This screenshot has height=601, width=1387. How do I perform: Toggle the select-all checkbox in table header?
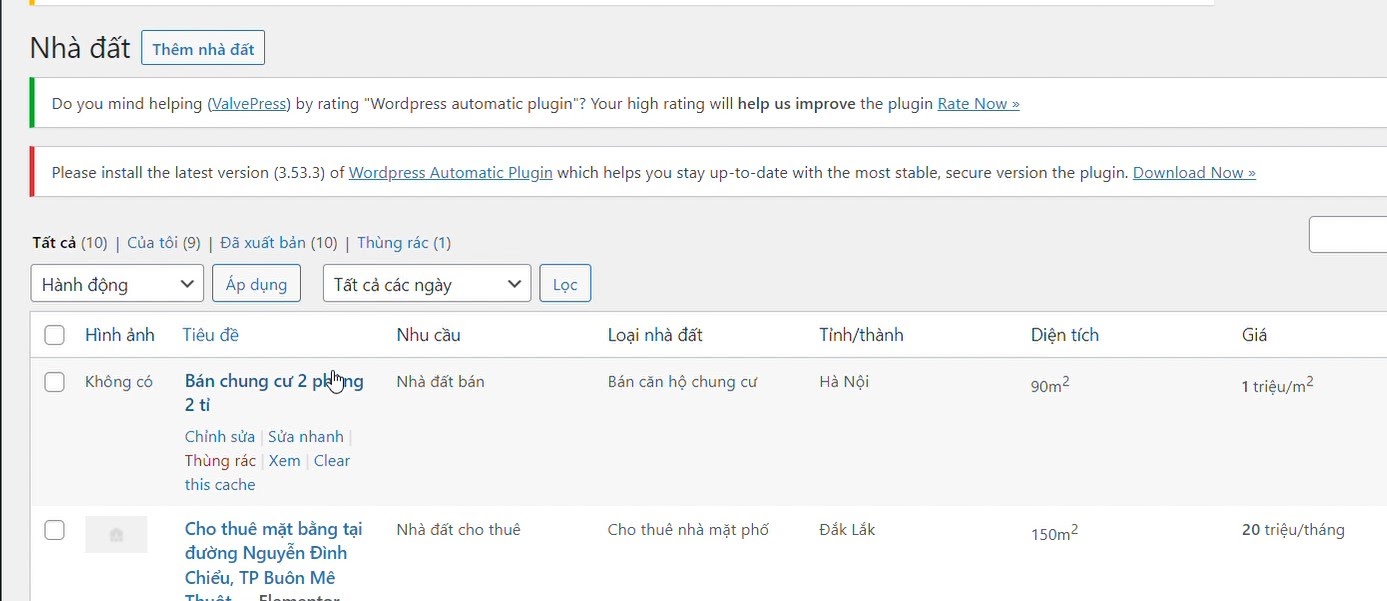[55, 335]
